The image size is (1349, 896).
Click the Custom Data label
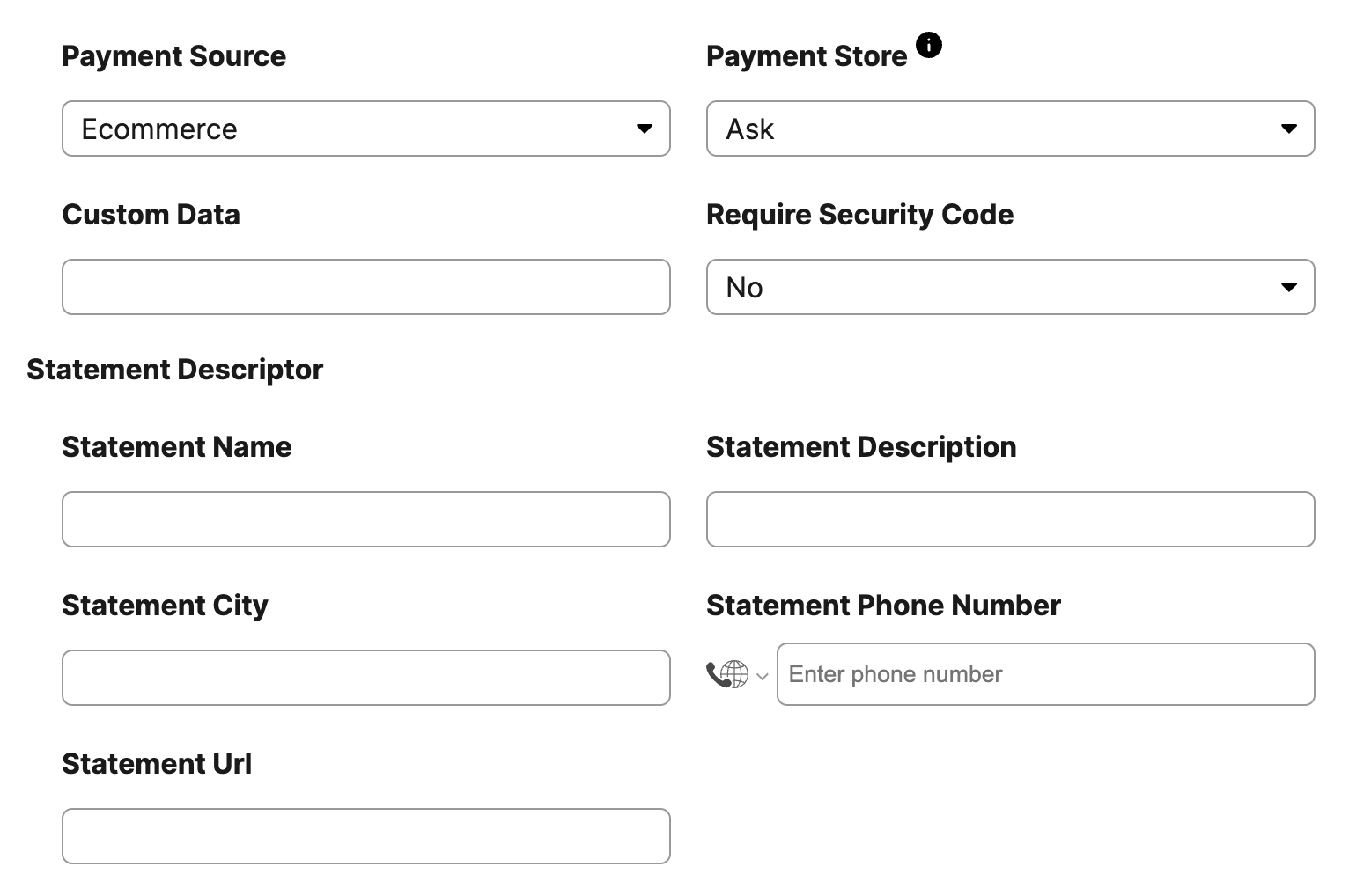click(151, 215)
